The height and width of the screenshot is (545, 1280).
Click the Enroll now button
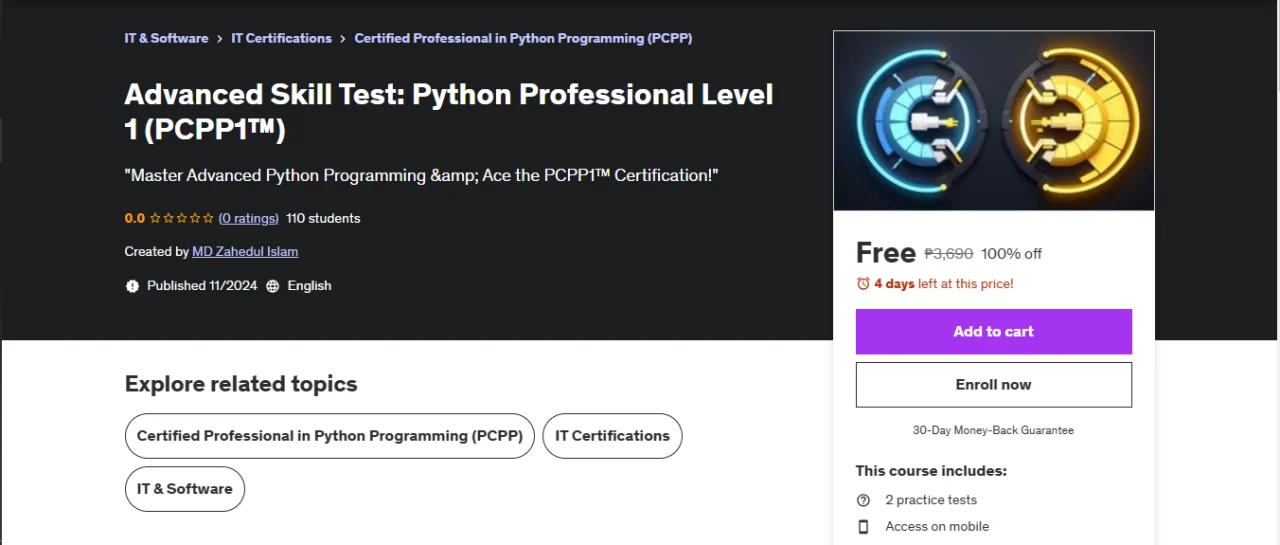pos(994,384)
